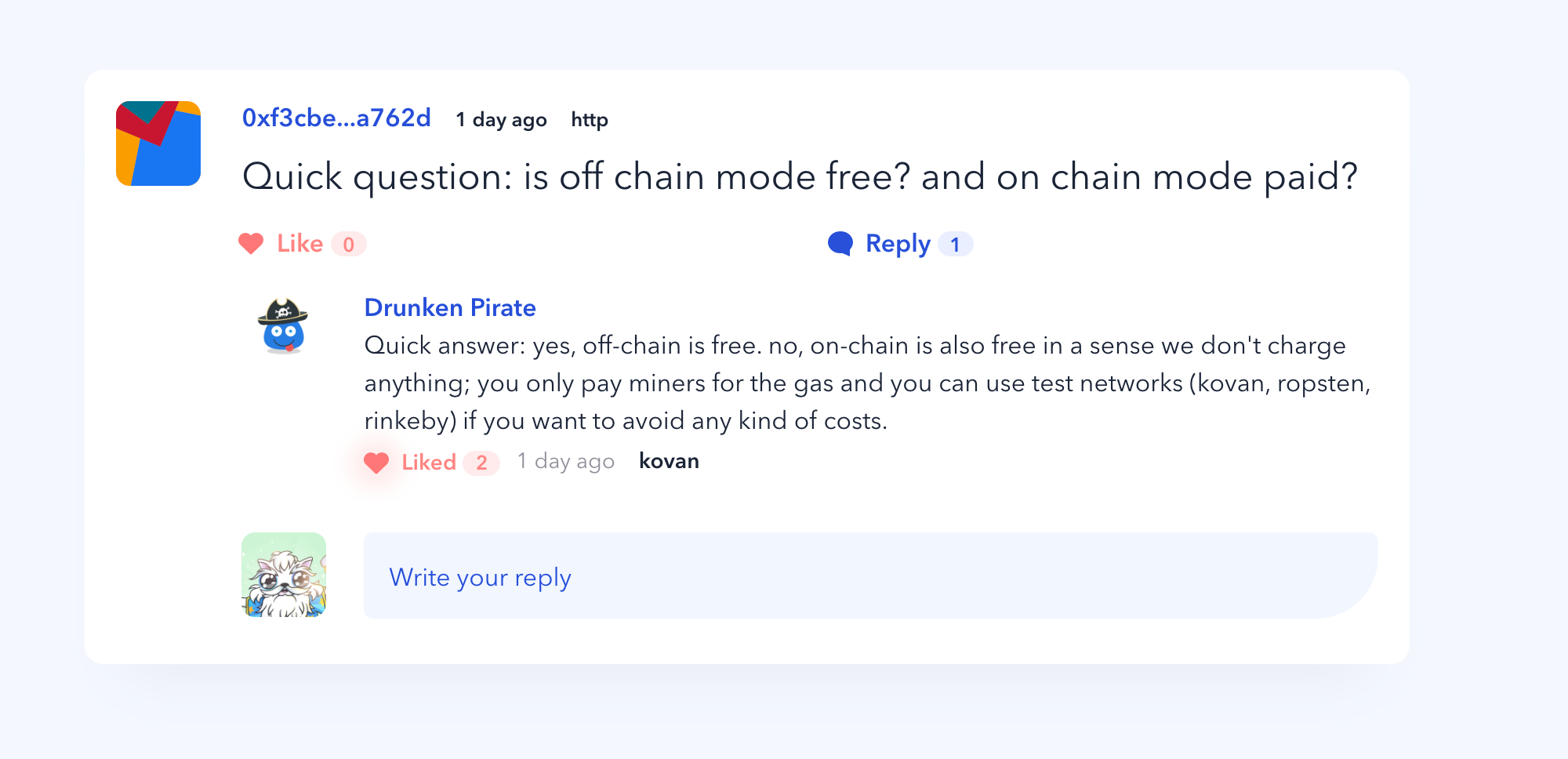Open the Drunken Pirate profile name link
The width and height of the screenshot is (1568, 759).
[x=450, y=307]
